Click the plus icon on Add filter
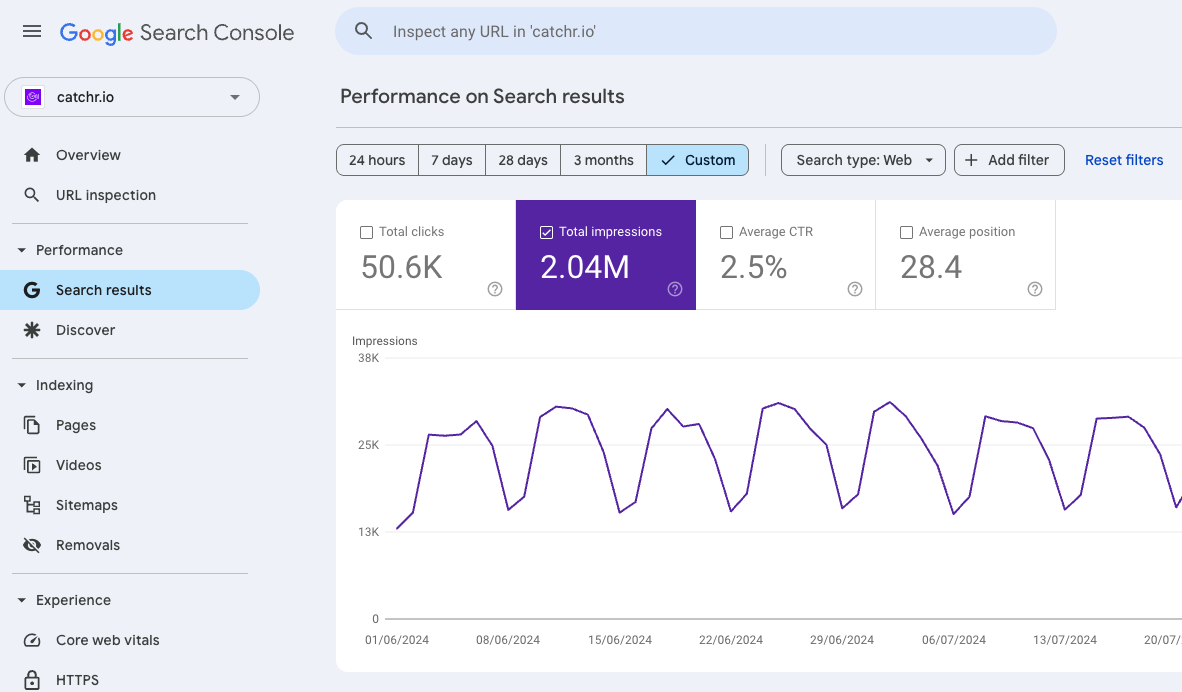Viewport: 1182px width, 692px height. coord(971,160)
